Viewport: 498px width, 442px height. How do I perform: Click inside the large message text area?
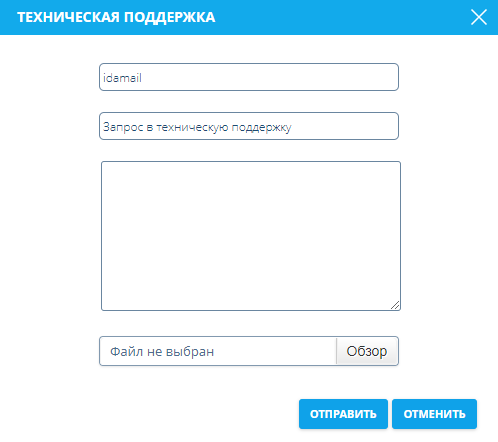coord(251,236)
